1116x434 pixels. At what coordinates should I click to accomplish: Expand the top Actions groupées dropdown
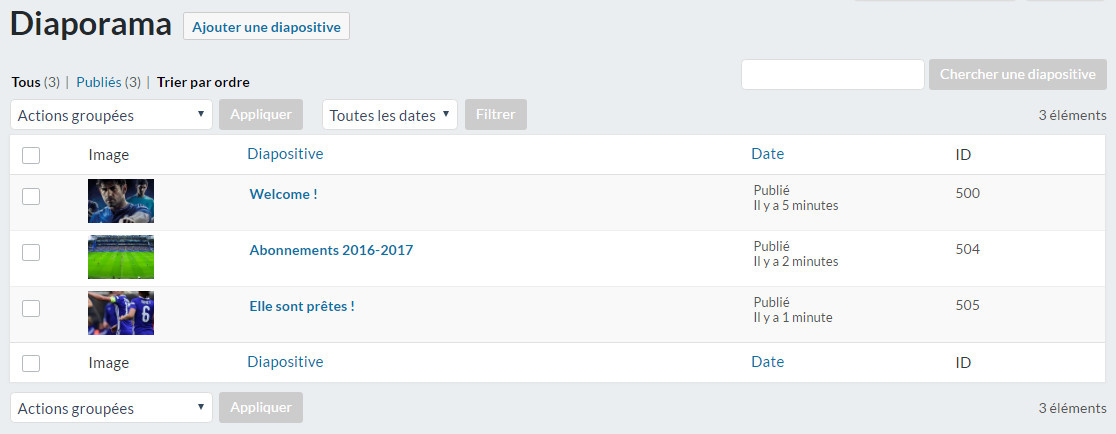pos(112,115)
